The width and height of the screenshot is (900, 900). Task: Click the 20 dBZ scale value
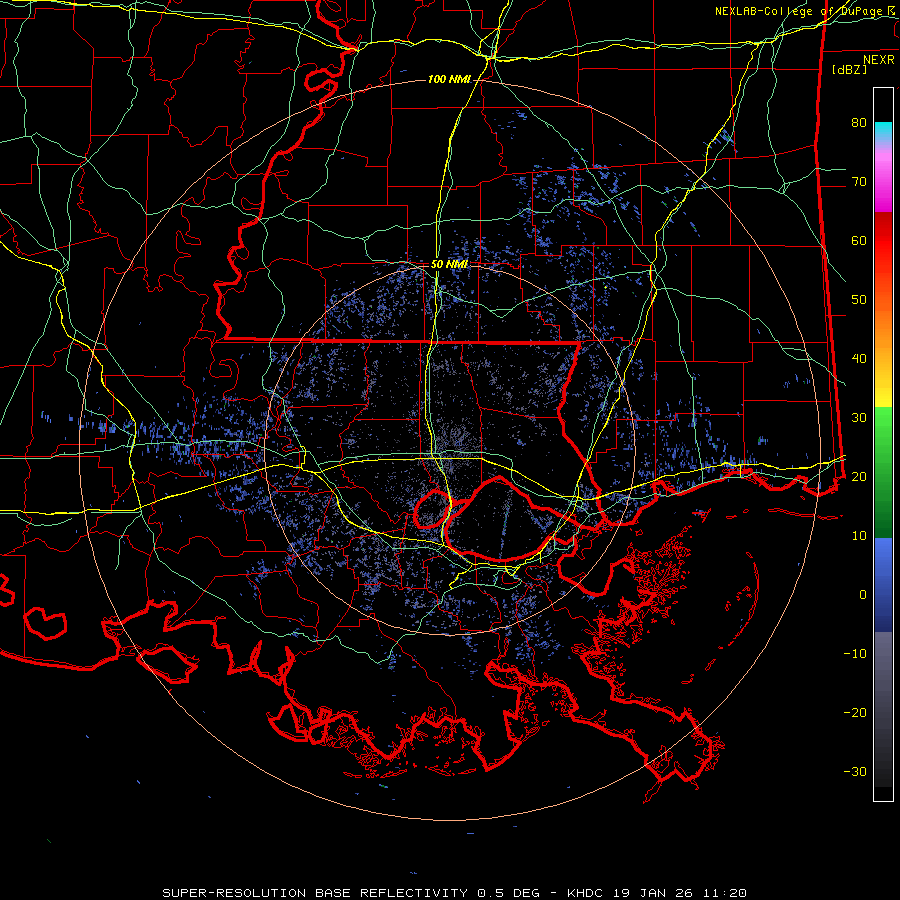click(859, 476)
